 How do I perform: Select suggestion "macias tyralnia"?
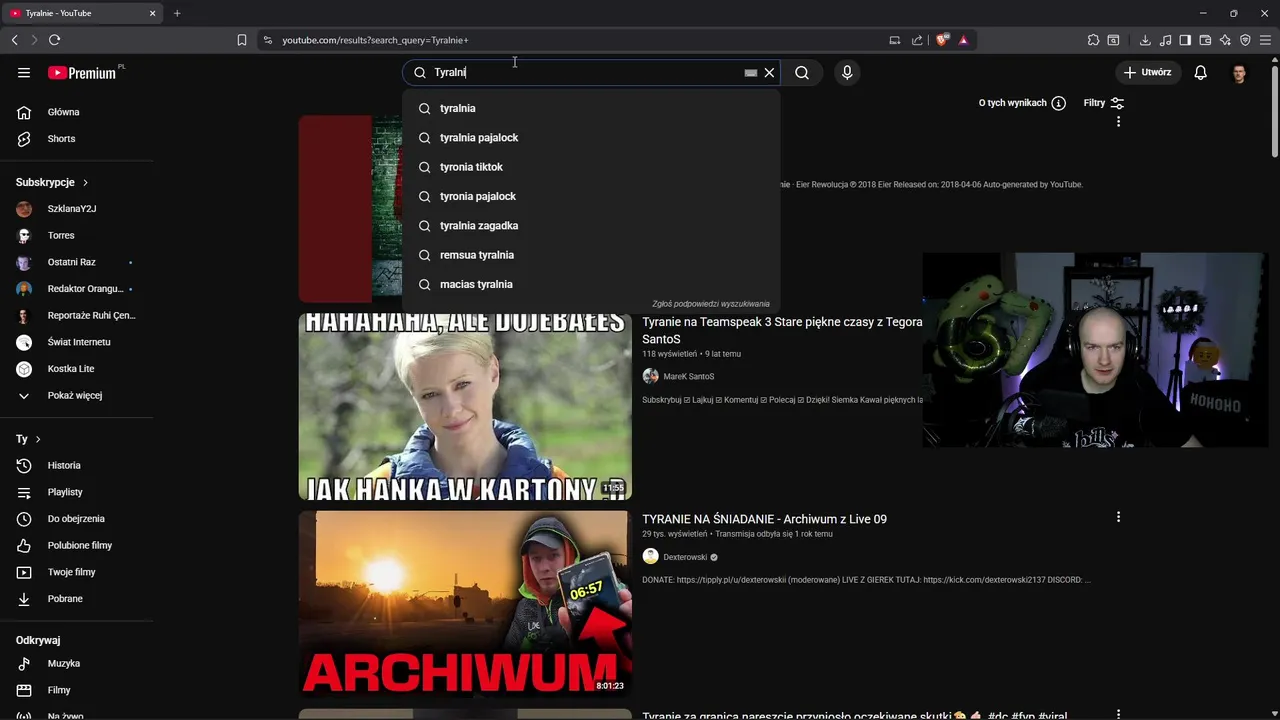click(591, 284)
